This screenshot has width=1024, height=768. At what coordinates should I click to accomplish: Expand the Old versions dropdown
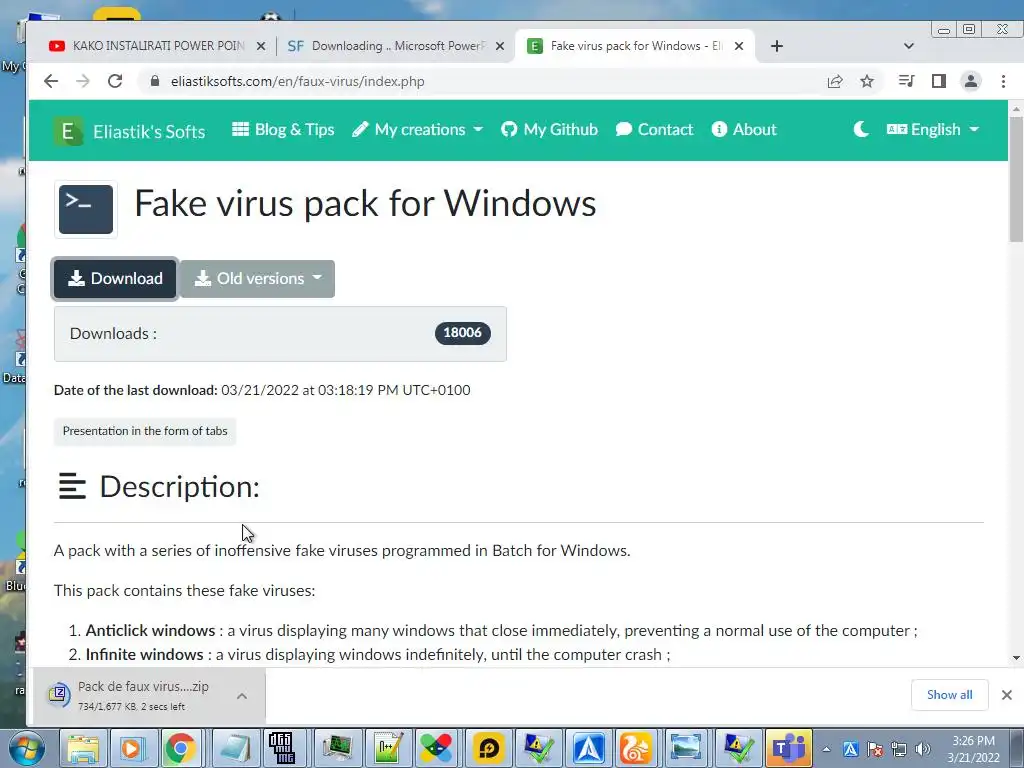click(x=257, y=279)
